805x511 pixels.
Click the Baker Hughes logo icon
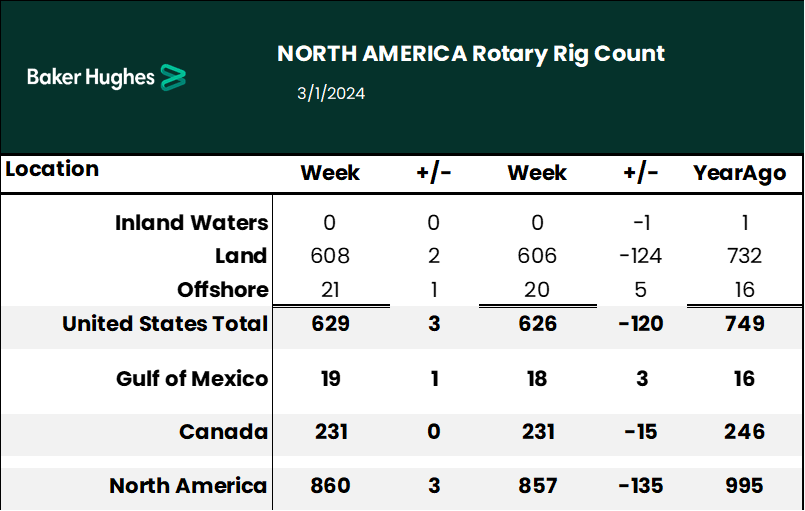[174, 77]
